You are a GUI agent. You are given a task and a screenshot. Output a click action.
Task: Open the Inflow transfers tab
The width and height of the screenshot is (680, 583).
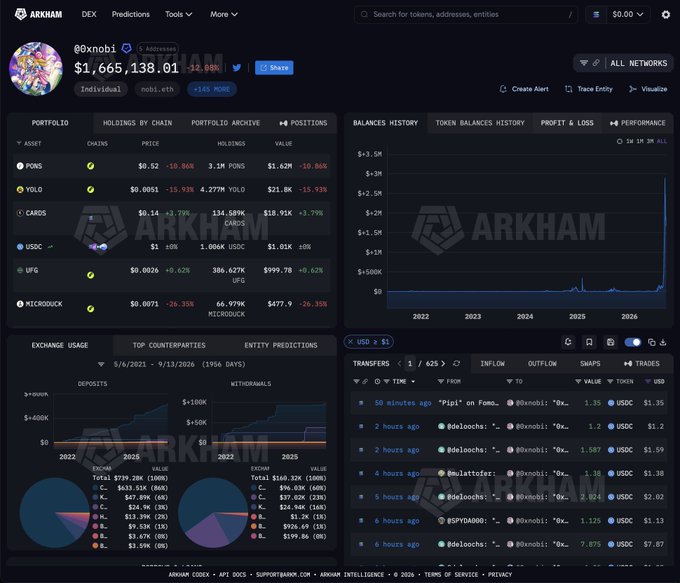pos(492,364)
